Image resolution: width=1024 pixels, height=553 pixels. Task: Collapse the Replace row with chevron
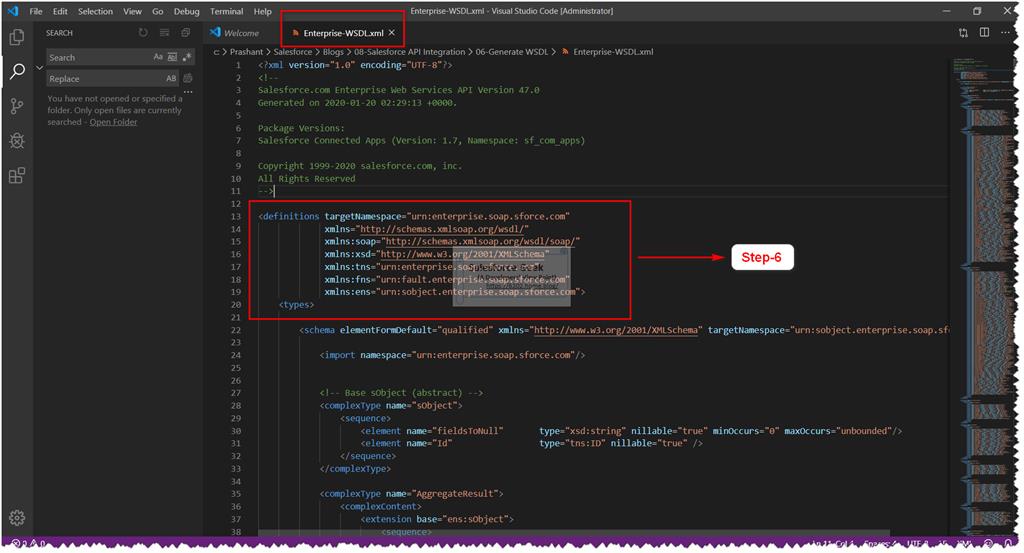[39, 68]
